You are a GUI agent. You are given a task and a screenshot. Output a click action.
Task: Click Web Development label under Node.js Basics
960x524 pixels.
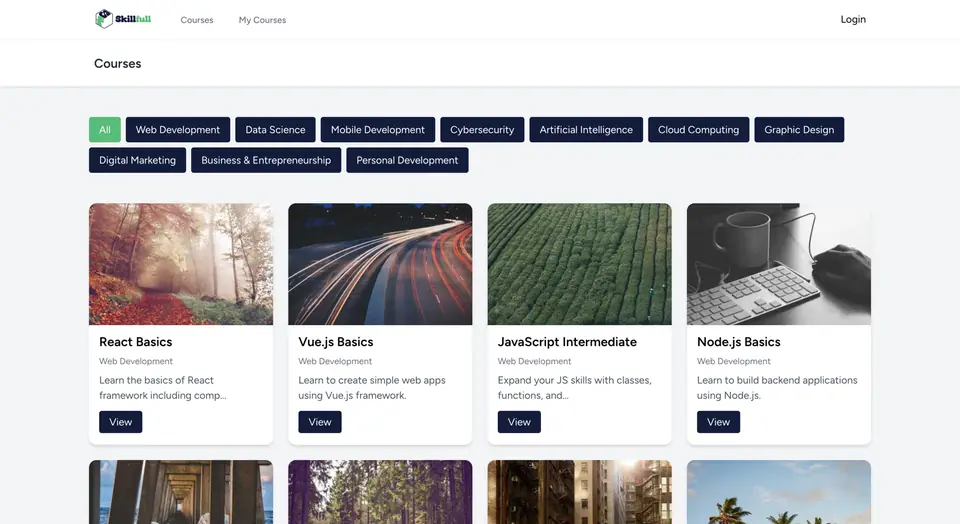(733, 361)
